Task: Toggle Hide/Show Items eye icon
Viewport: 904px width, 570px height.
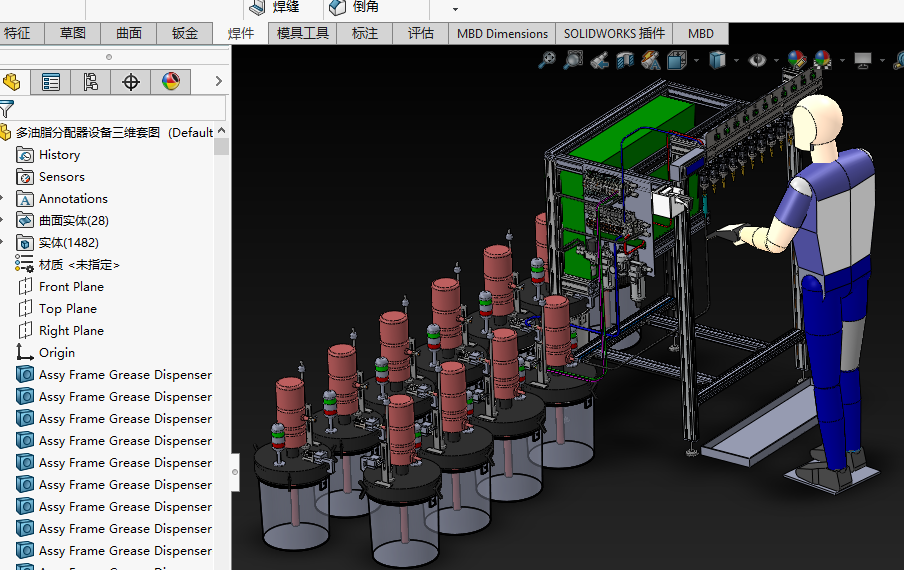Action: tap(758, 61)
